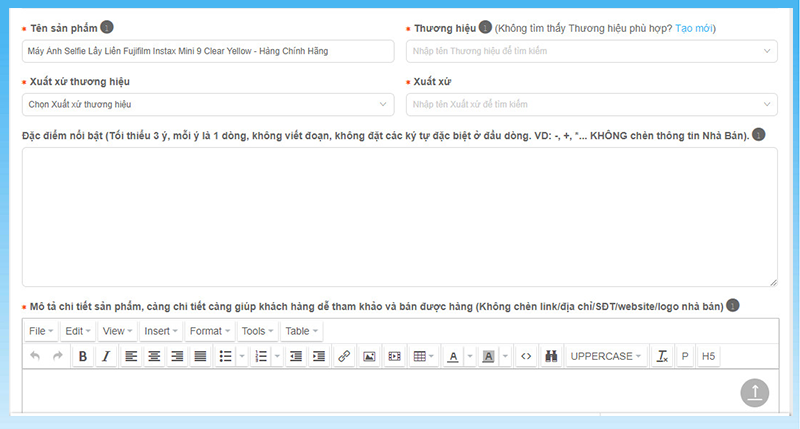Open the Chọn Xuất xứ thương hiệu dropdown

click(x=208, y=104)
